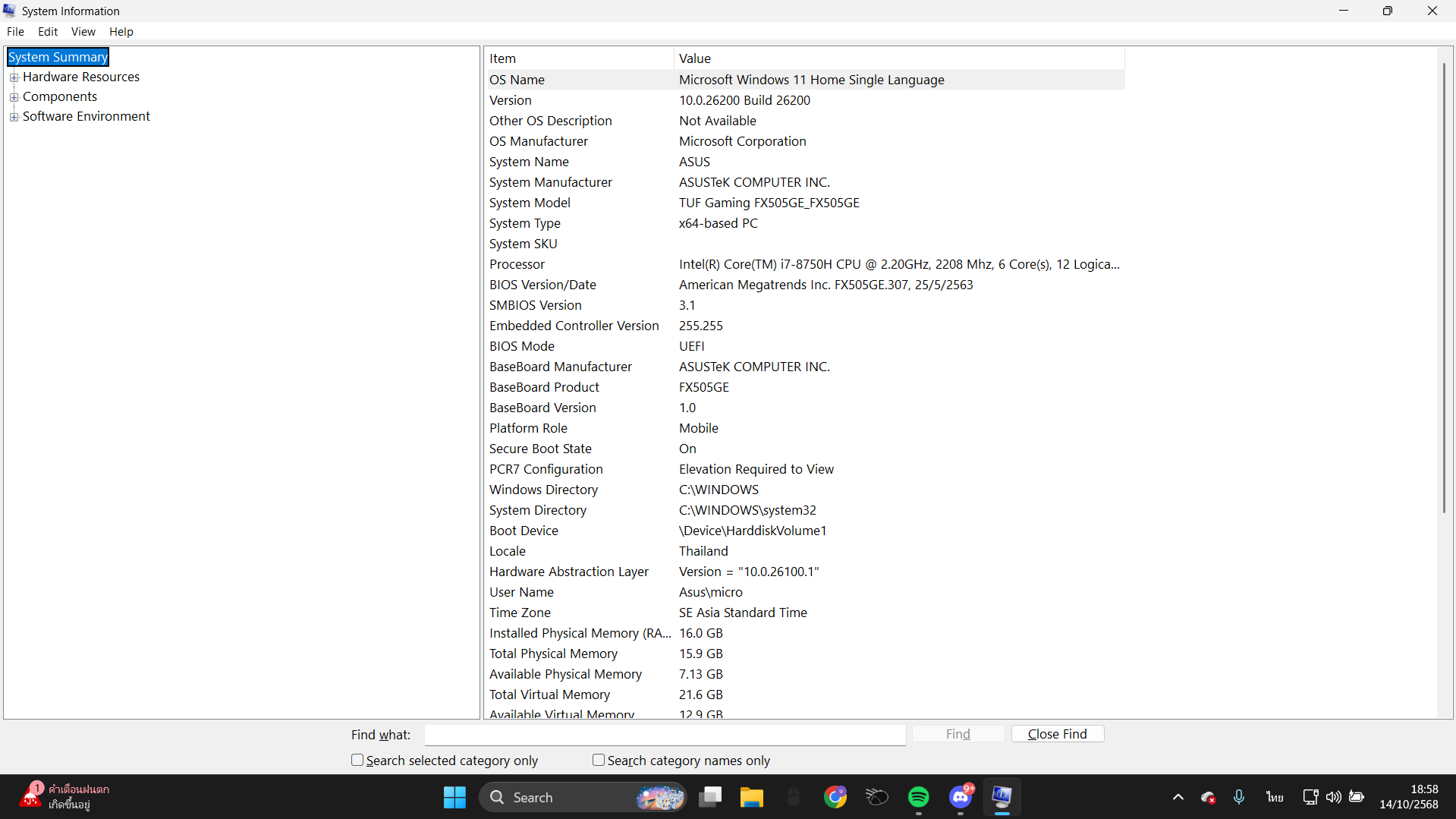This screenshot has height=819, width=1456.
Task: Open the network tray icon
Action: pyautogui.click(x=1310, y=797)
